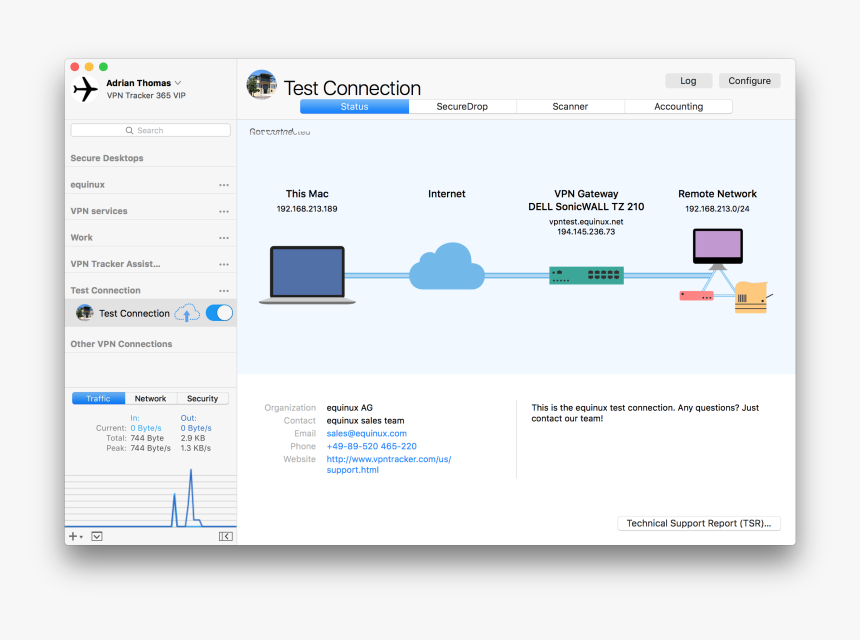
Task: Select the equinux sales team contact value
Action: coord(365,421)
